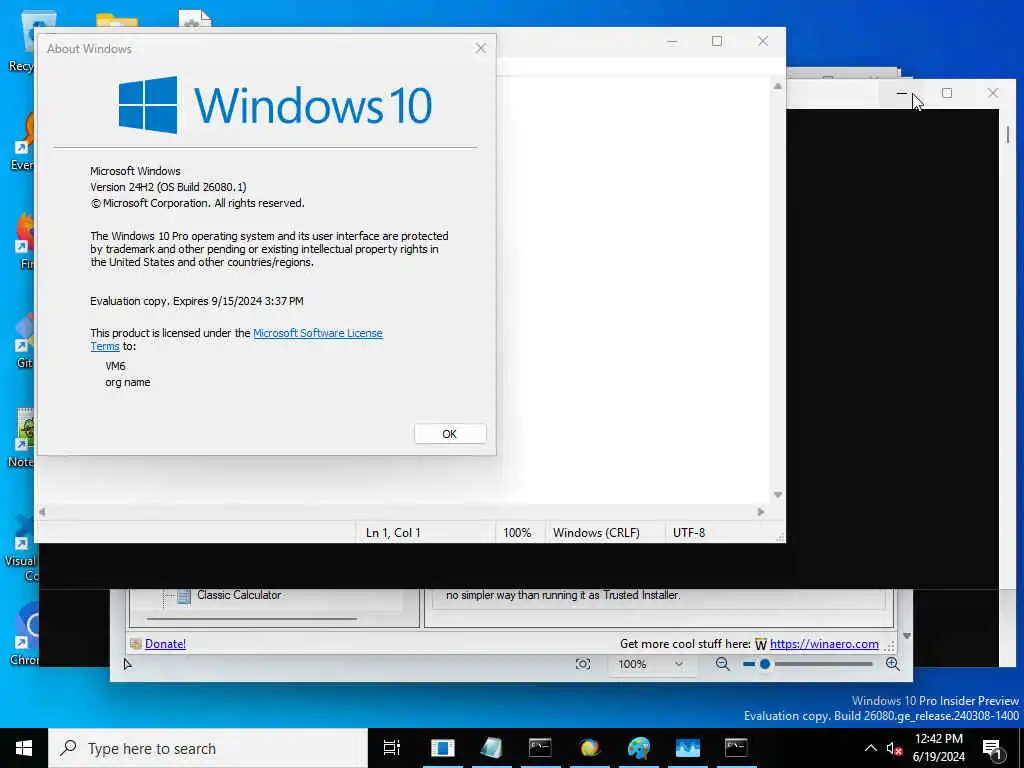Click the last console icon on the taskbar

tap(736, 748)
